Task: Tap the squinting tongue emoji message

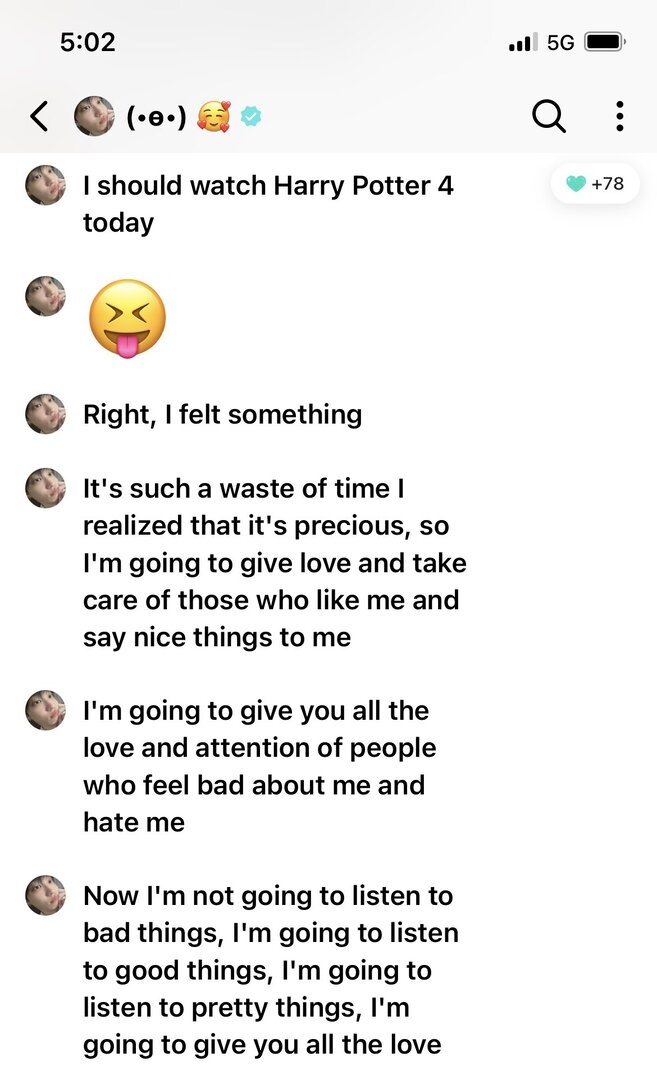Action: 127,318
